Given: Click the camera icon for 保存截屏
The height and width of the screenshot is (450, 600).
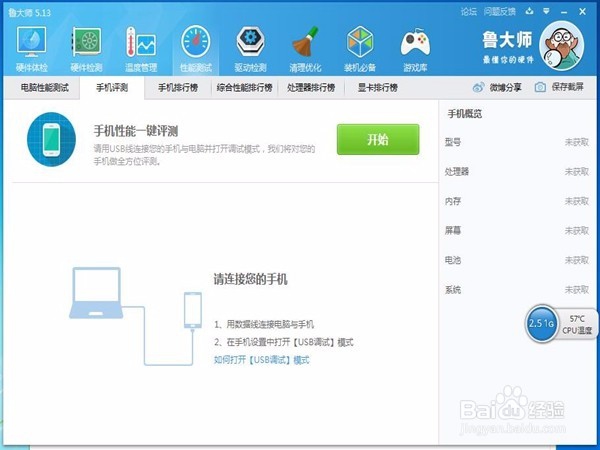Looking at the screenshot, I should (540, 88).
